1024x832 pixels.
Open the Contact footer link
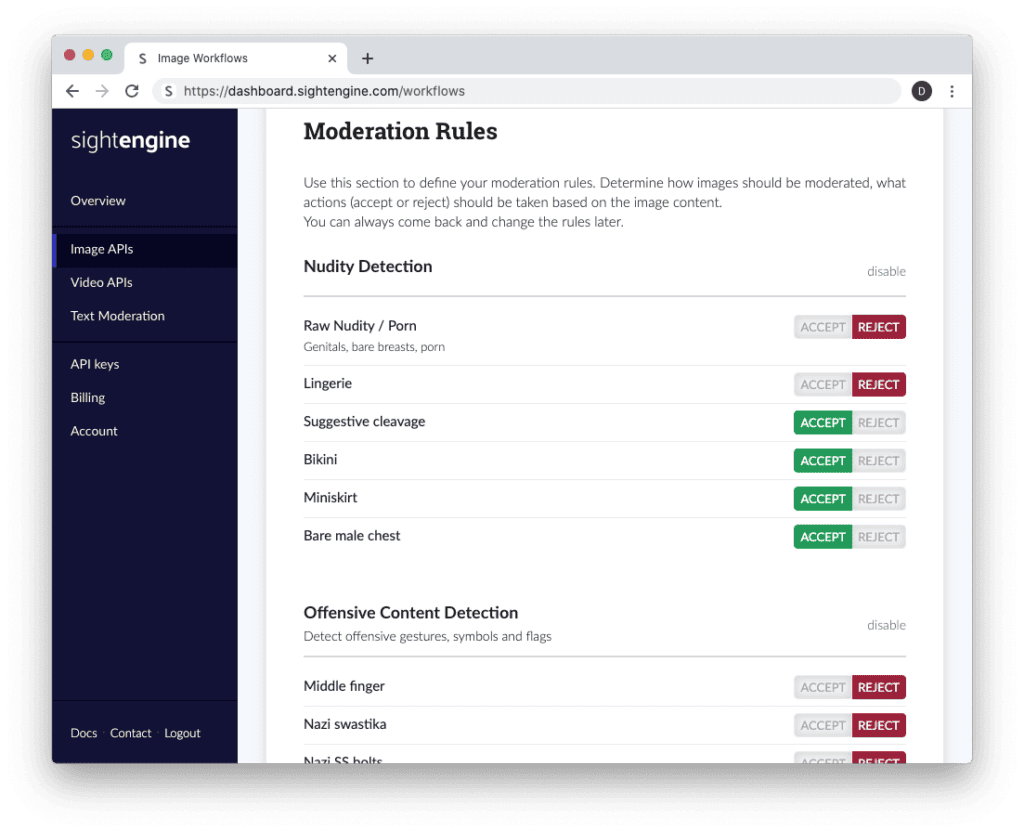[131, 733]
